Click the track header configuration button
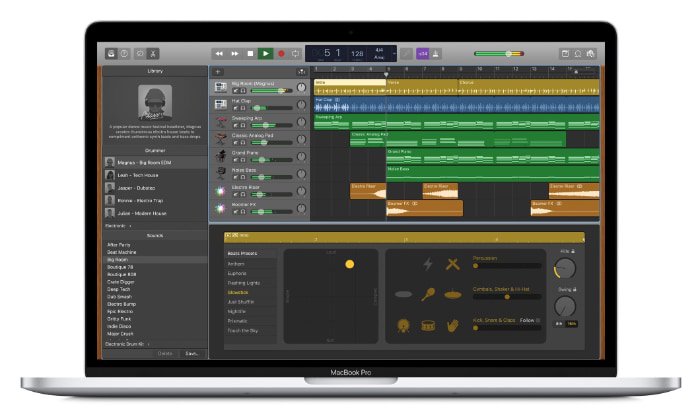This screenshot has width=700, height=409. pyautogui.click(x=301, y=71)
